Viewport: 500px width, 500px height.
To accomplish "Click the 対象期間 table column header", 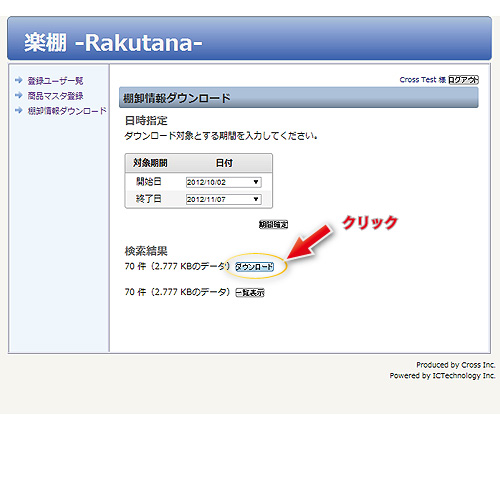I will point(150,163).
